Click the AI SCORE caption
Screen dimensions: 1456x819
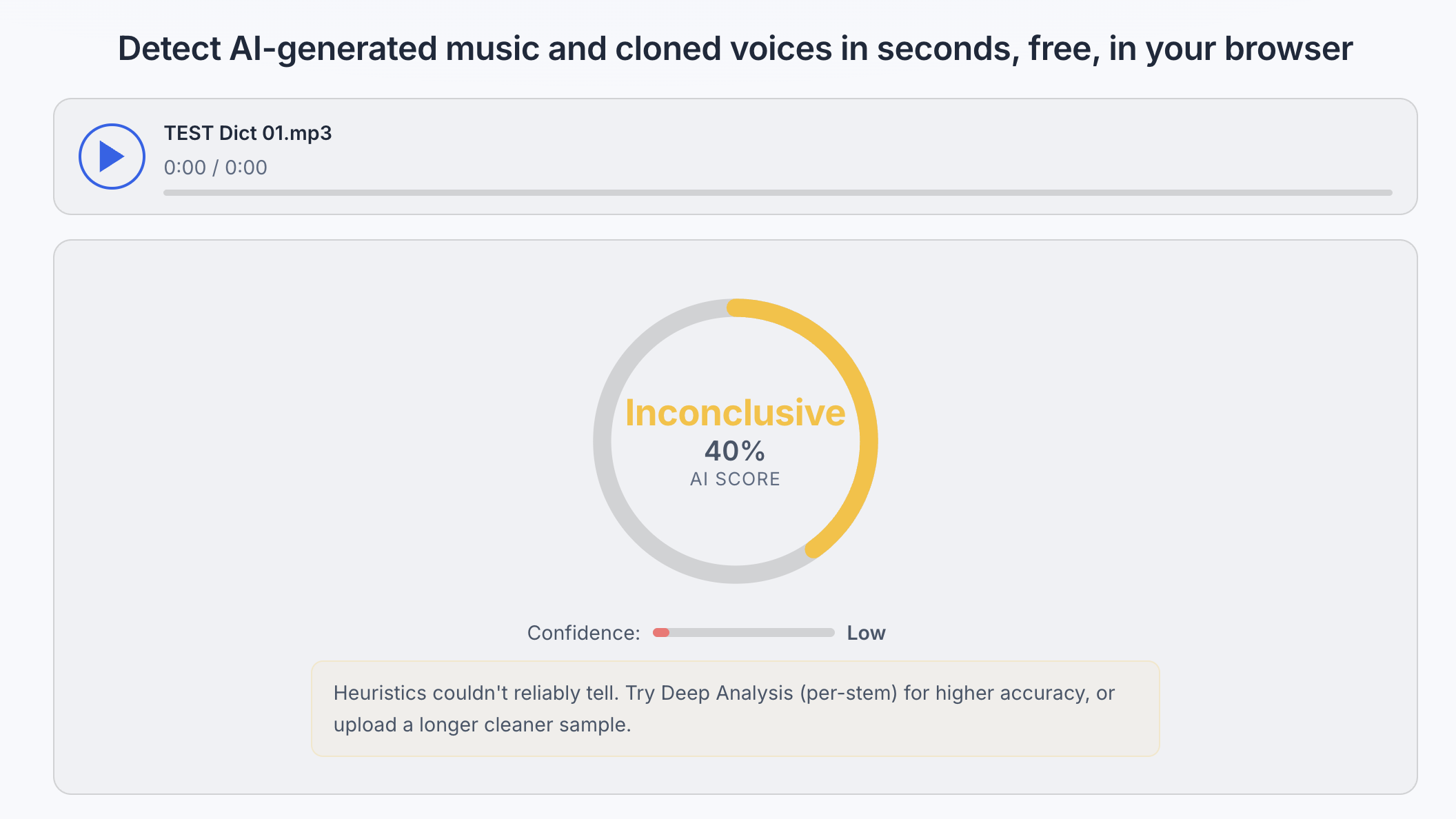[x=735, y=479]
